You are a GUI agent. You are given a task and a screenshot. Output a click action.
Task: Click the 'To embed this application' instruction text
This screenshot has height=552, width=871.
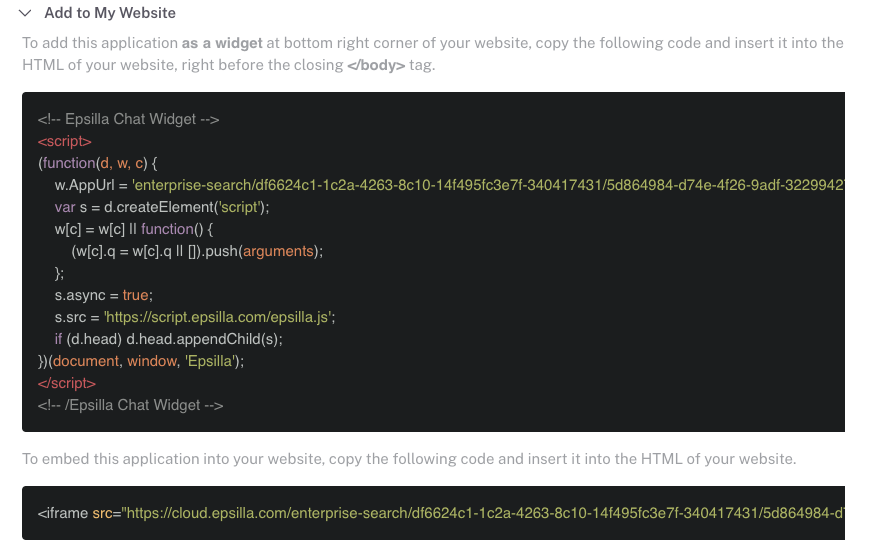(408, 459)
